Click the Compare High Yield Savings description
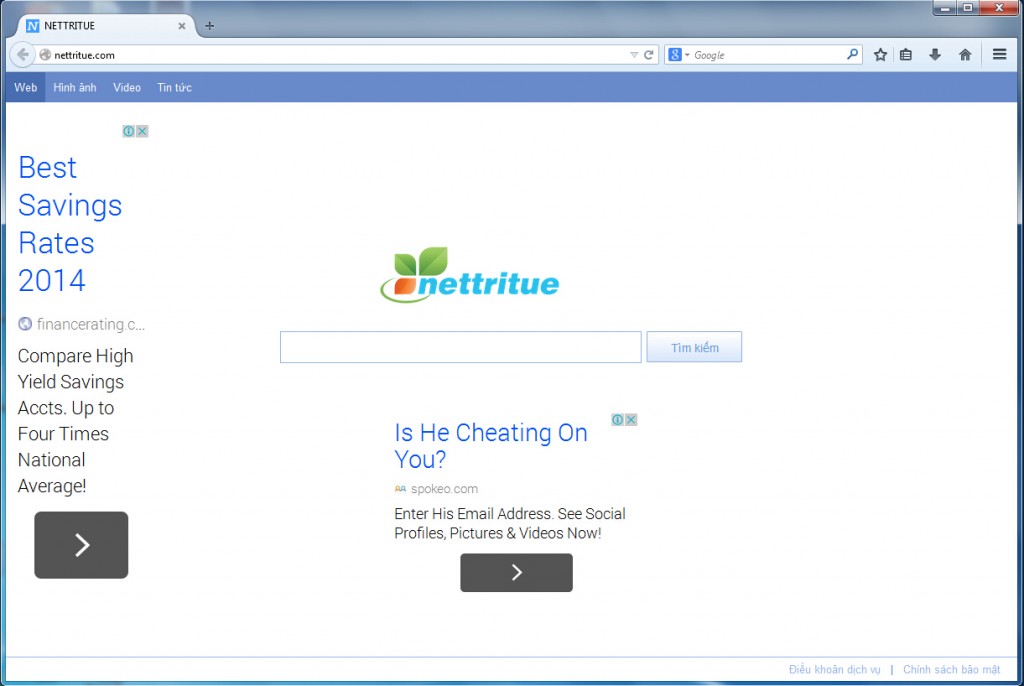The height and width of the screenshot is (686, 1024). pyautogui.click(x=75, y=421)
